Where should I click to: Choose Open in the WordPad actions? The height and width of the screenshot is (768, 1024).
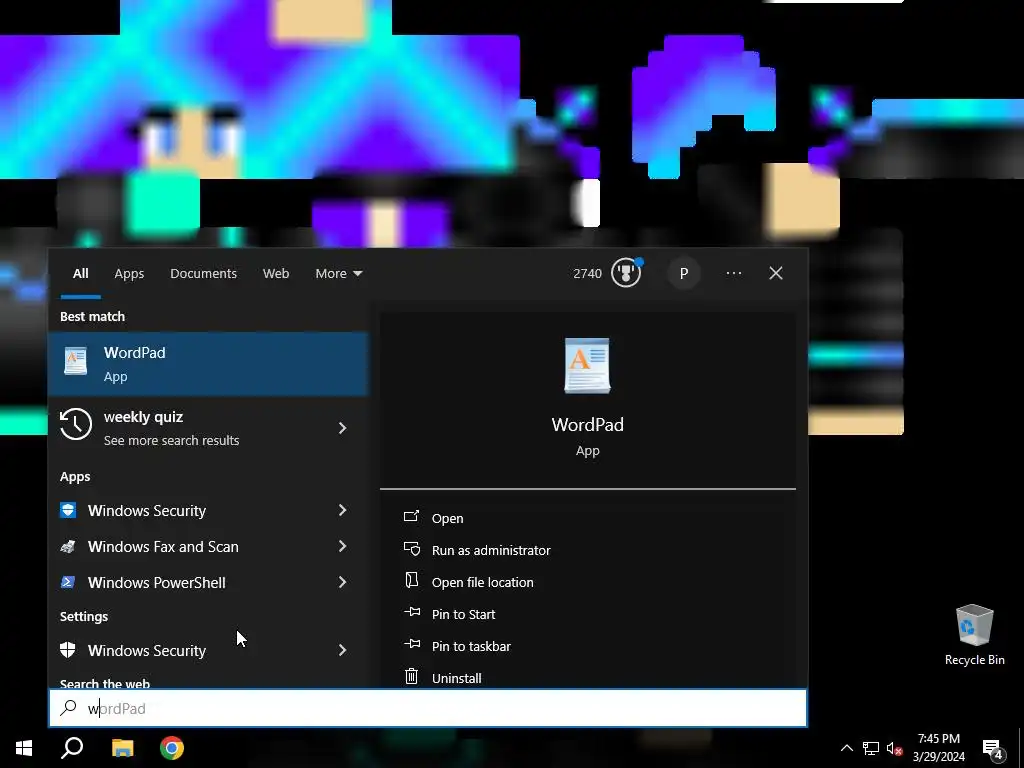pyautogui.click(x=447, y=518)
